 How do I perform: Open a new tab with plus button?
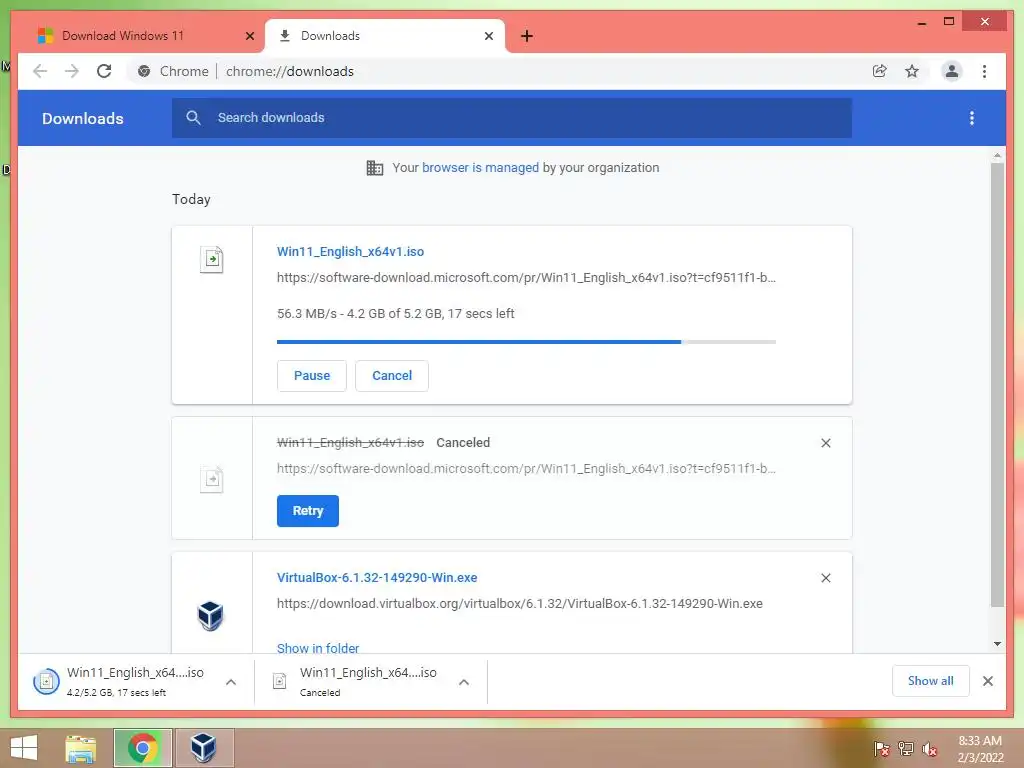527,36
